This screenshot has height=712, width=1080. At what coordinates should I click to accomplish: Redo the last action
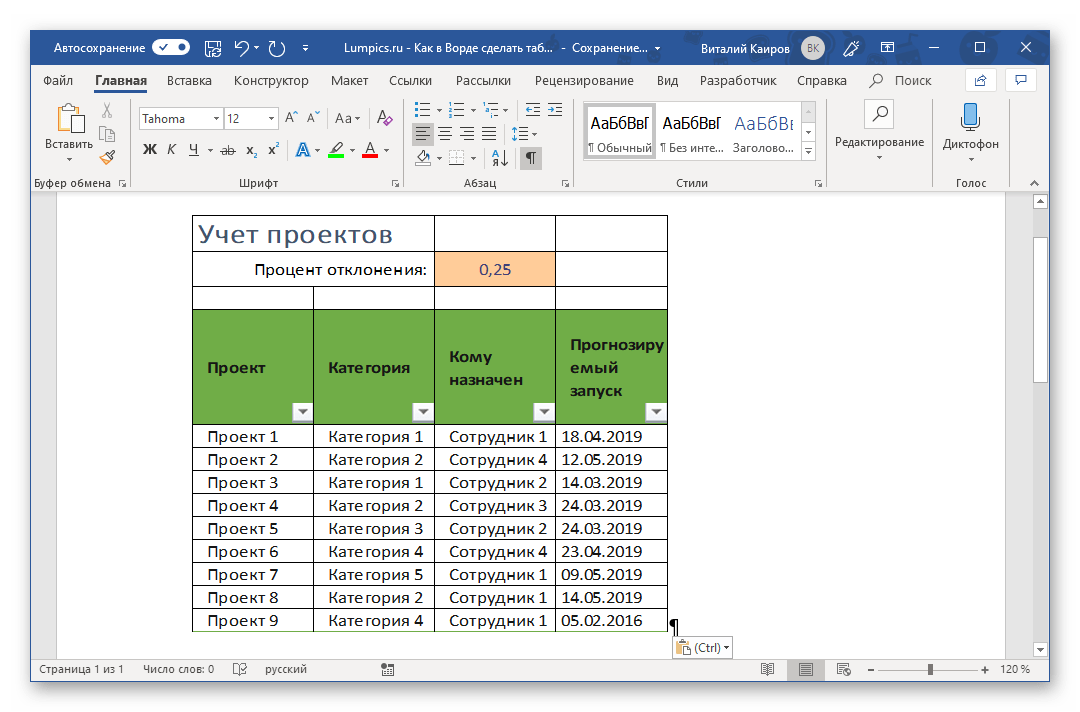coord(277,48)
